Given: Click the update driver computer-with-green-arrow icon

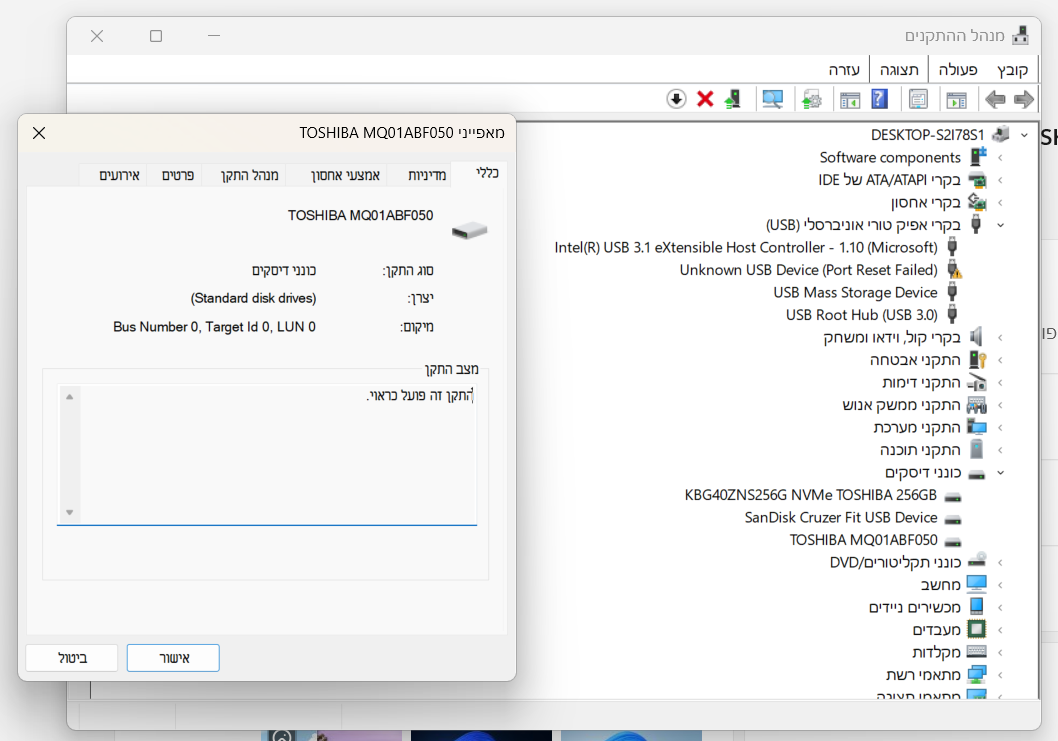Looking at the screenshot, I should click(733, 99).
